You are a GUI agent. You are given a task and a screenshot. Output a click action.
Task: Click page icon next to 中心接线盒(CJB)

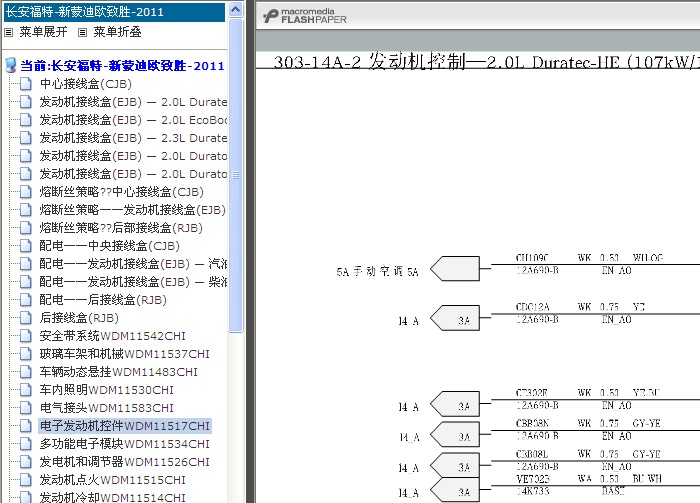pyautogui.click(x=26, y=84)
